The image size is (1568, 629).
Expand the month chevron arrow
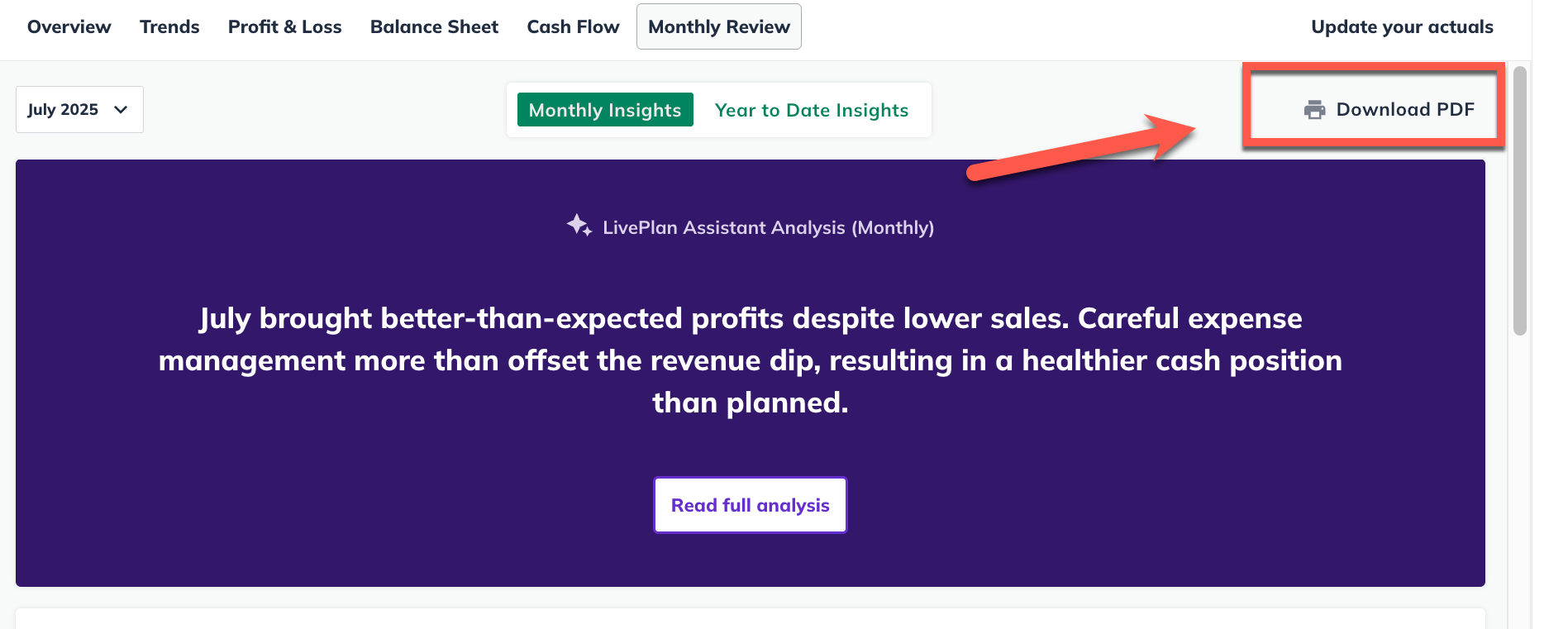121,110
